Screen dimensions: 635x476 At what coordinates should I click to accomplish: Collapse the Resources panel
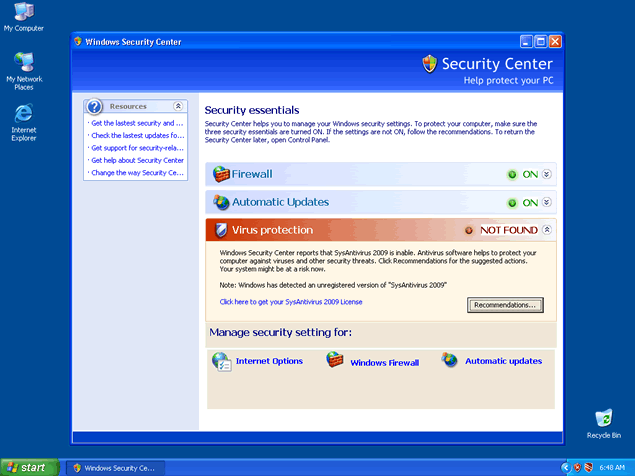tap(178, 106)
